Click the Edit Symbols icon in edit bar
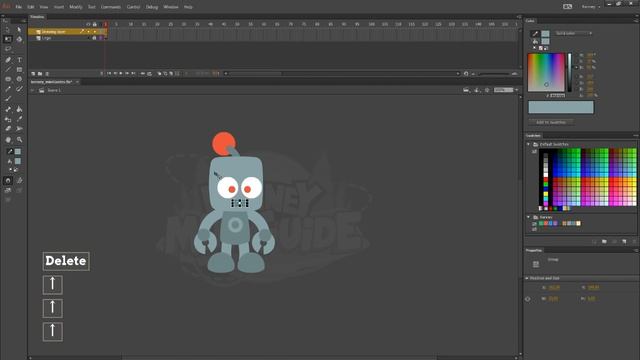The height and width of the screenshot is (360, 640). (x=476, y=90)
